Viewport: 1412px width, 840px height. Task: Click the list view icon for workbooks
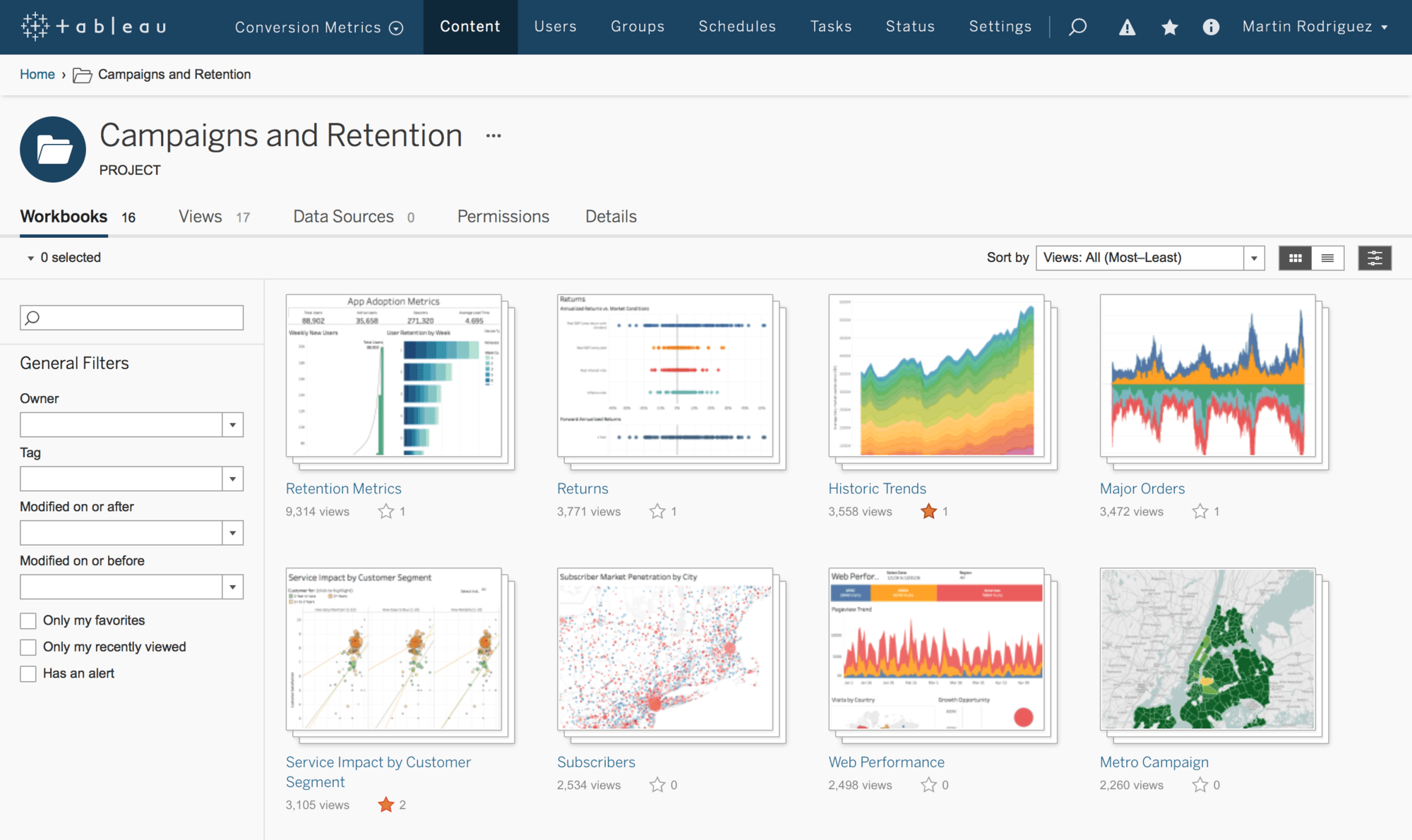(1328, 258)
